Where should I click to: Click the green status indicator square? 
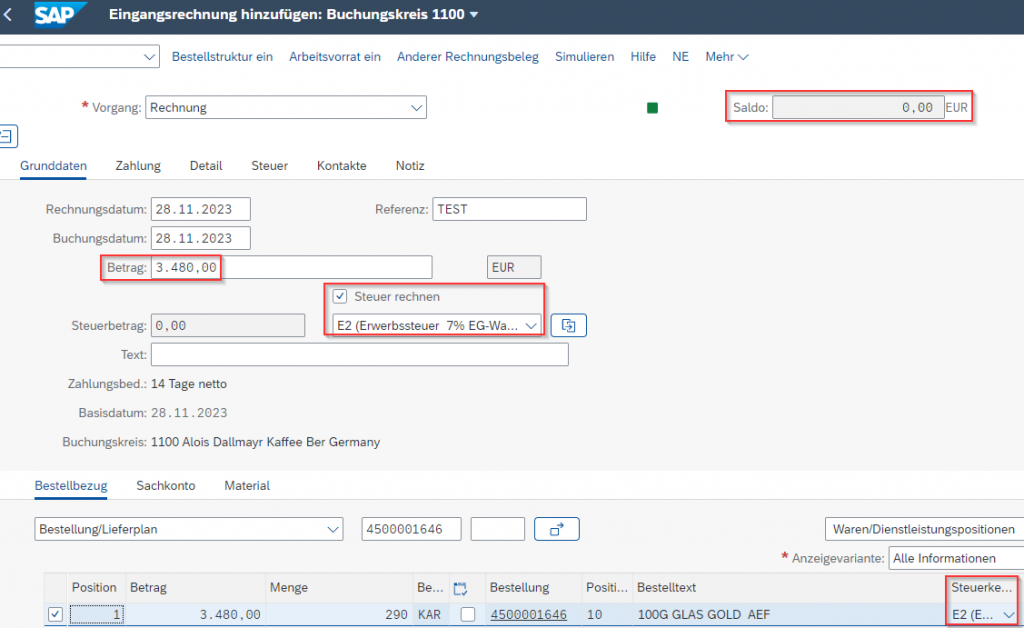click(652, 108)
